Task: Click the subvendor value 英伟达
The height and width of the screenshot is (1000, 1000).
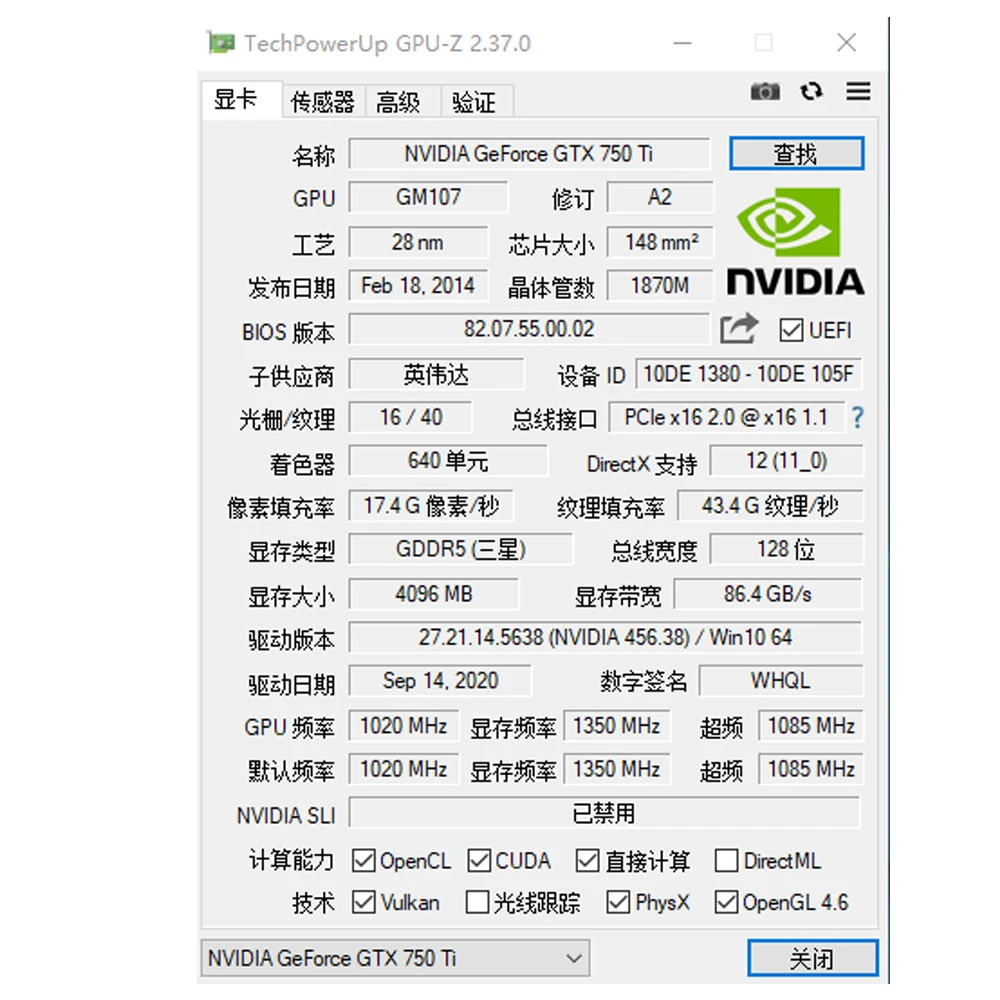Action: click(436, 374)
